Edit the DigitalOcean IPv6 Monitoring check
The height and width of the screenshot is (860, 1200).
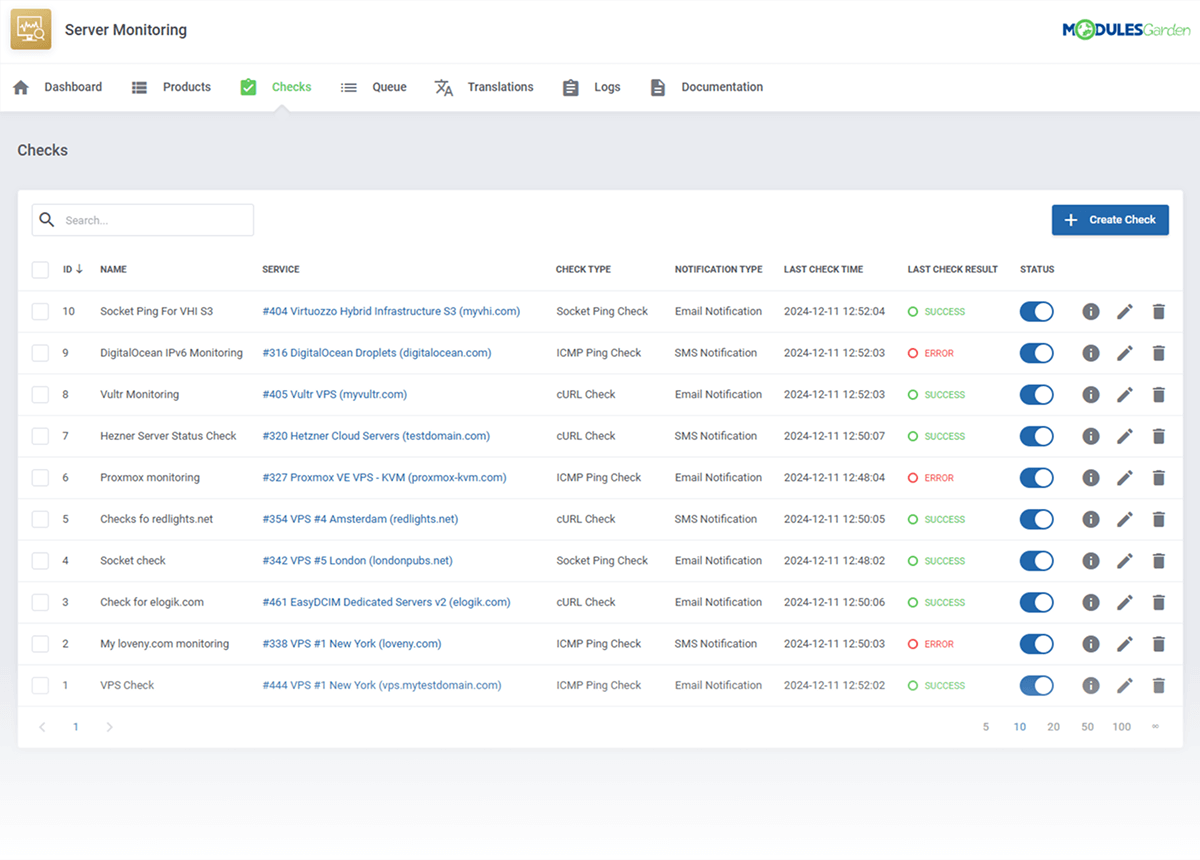pos(1125,353)
